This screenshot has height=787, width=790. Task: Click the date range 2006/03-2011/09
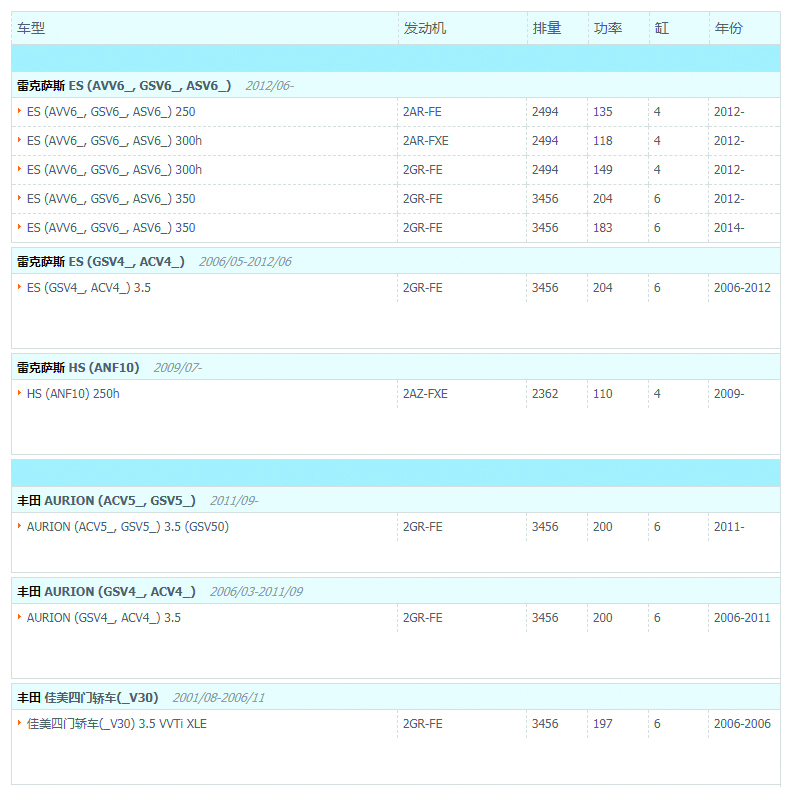tap(256, 592)
